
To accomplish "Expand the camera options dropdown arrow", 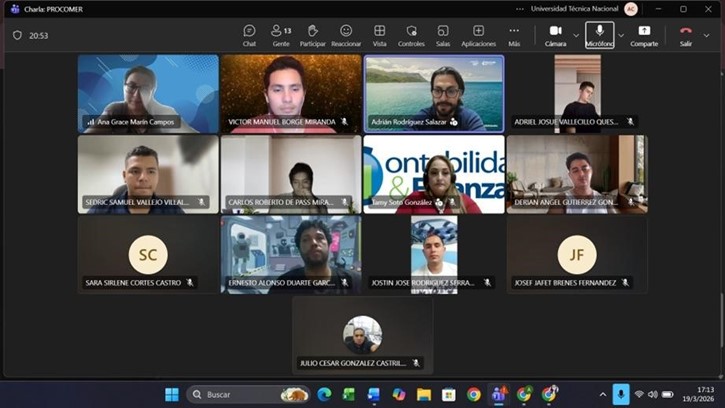I will click(x=576, y=35).
